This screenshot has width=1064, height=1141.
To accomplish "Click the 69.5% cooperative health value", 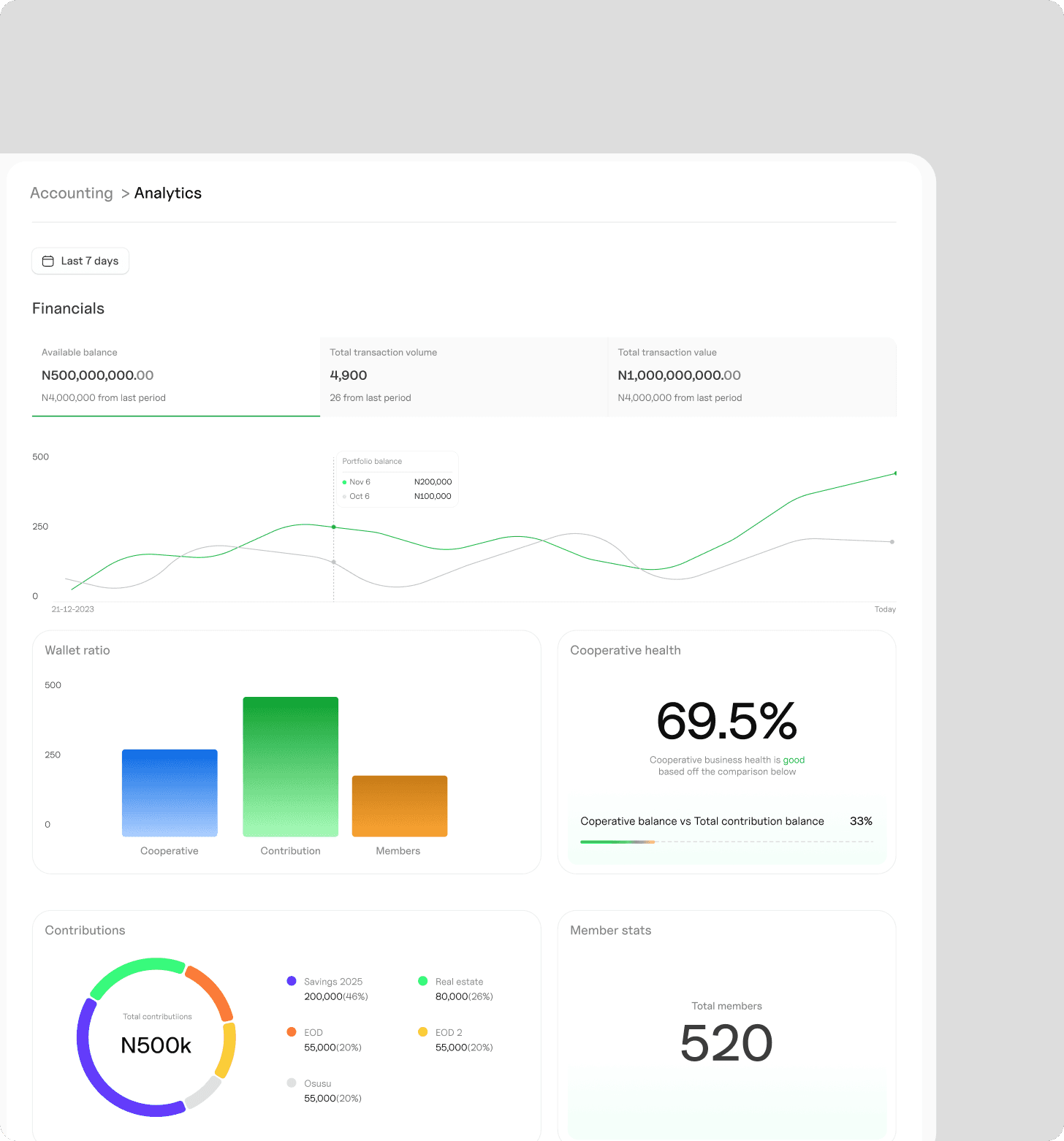I will (726, 722).
